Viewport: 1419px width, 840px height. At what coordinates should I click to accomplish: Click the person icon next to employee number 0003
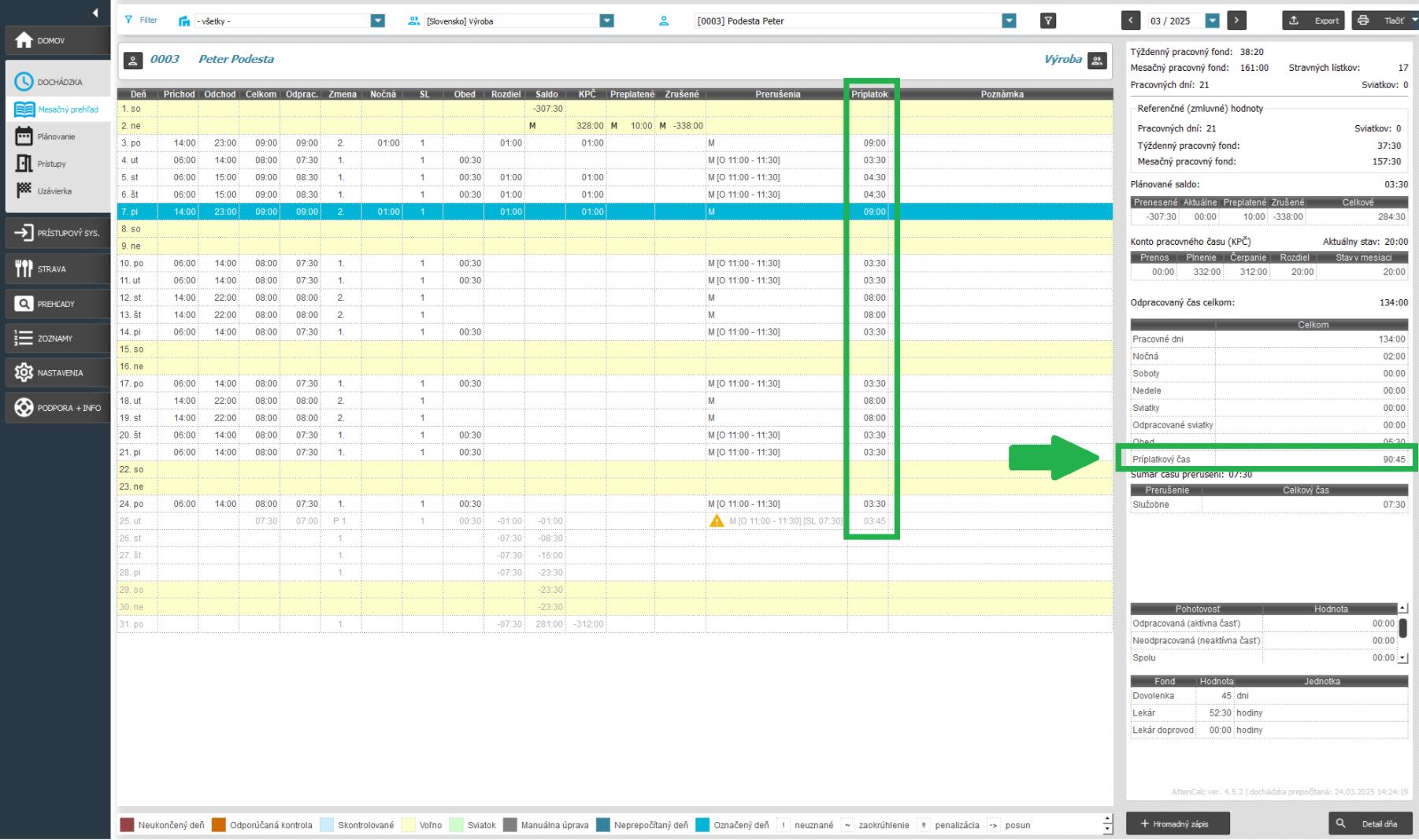pos(134,60)
